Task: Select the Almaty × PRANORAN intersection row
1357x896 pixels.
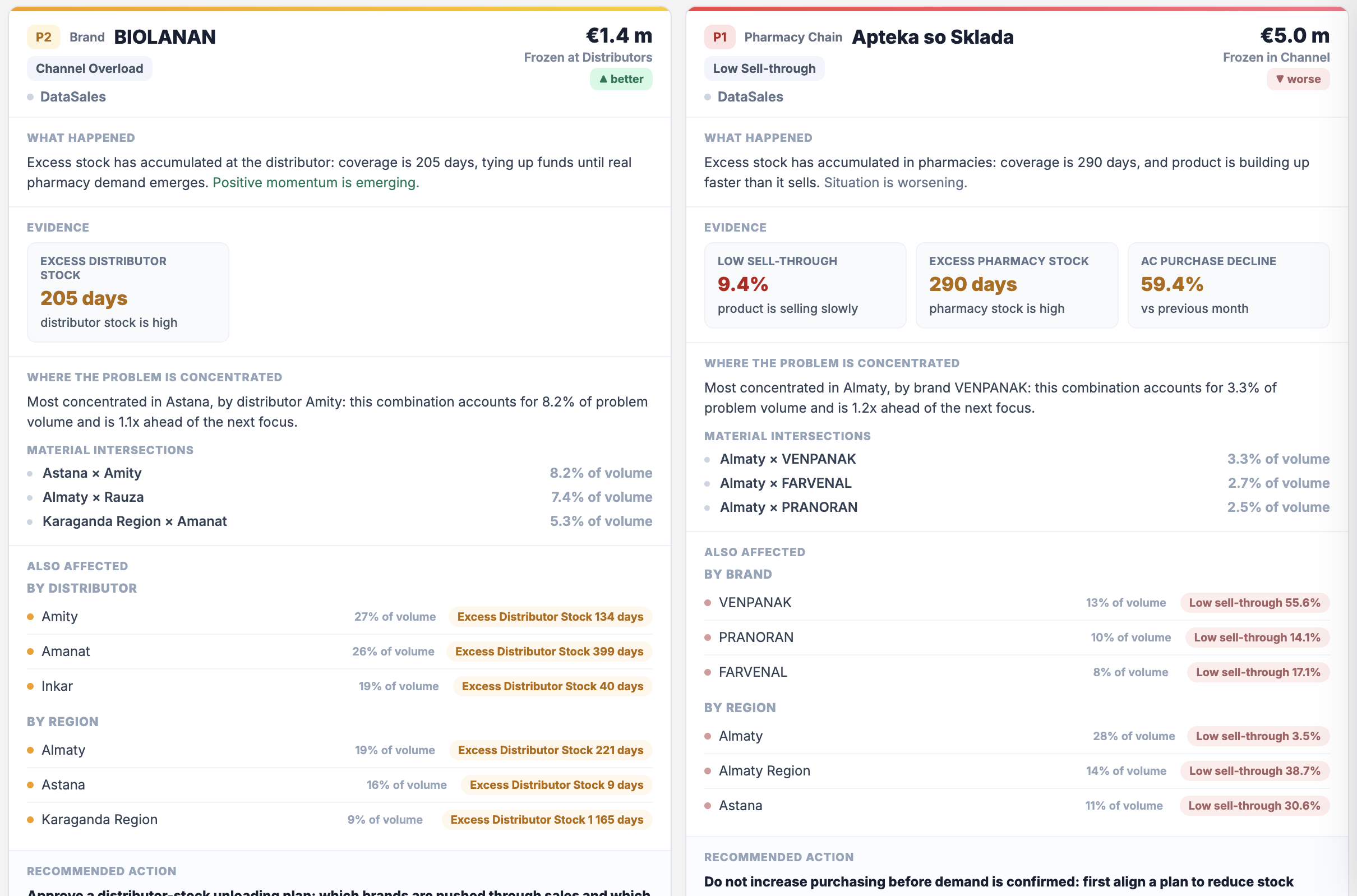Action: tap(1017, 507)
